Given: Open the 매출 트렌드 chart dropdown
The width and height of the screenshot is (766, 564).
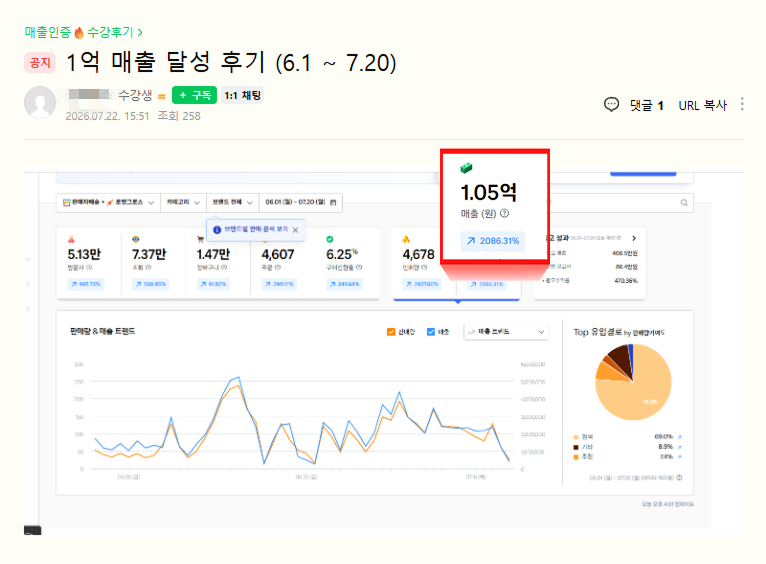Looking at the screenshot, I should click(x=506, y=332).
